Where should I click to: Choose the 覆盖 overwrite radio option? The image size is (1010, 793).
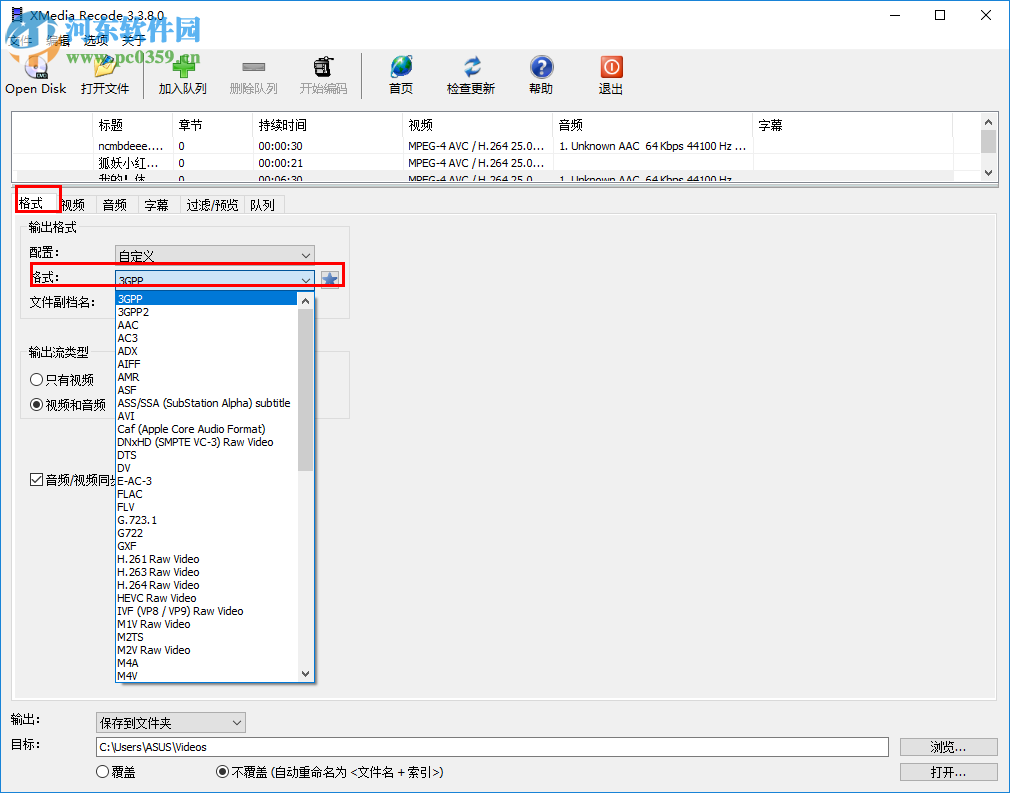(x=101, y=770)
